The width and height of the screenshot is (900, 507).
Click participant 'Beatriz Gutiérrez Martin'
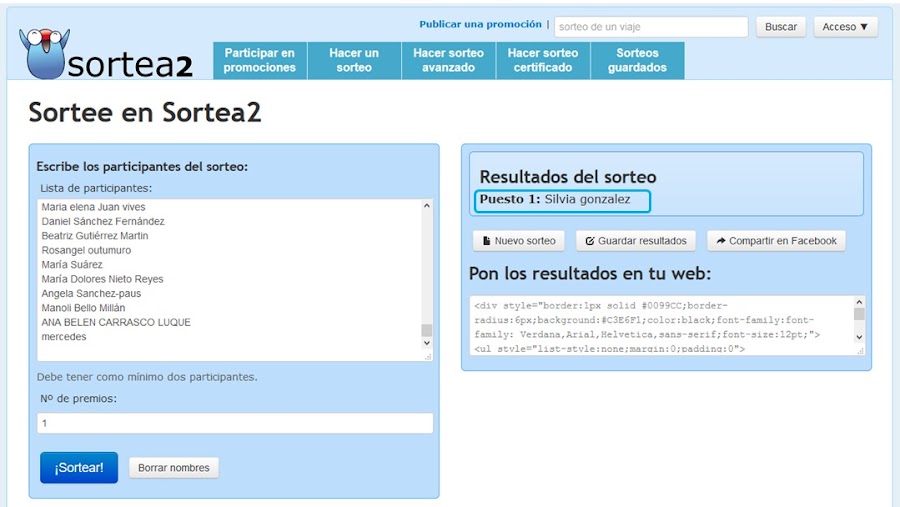95,235
